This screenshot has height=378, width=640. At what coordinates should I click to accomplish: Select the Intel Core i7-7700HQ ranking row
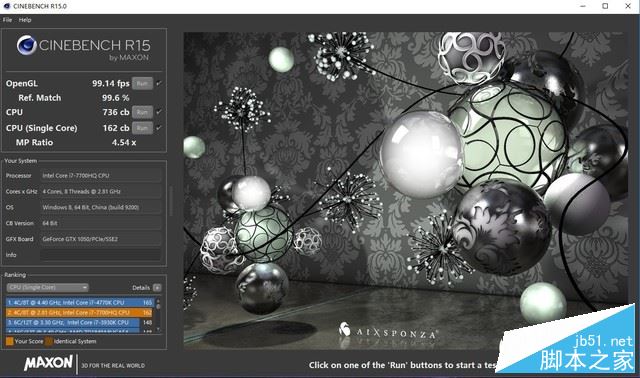click(x=80, y=313)
